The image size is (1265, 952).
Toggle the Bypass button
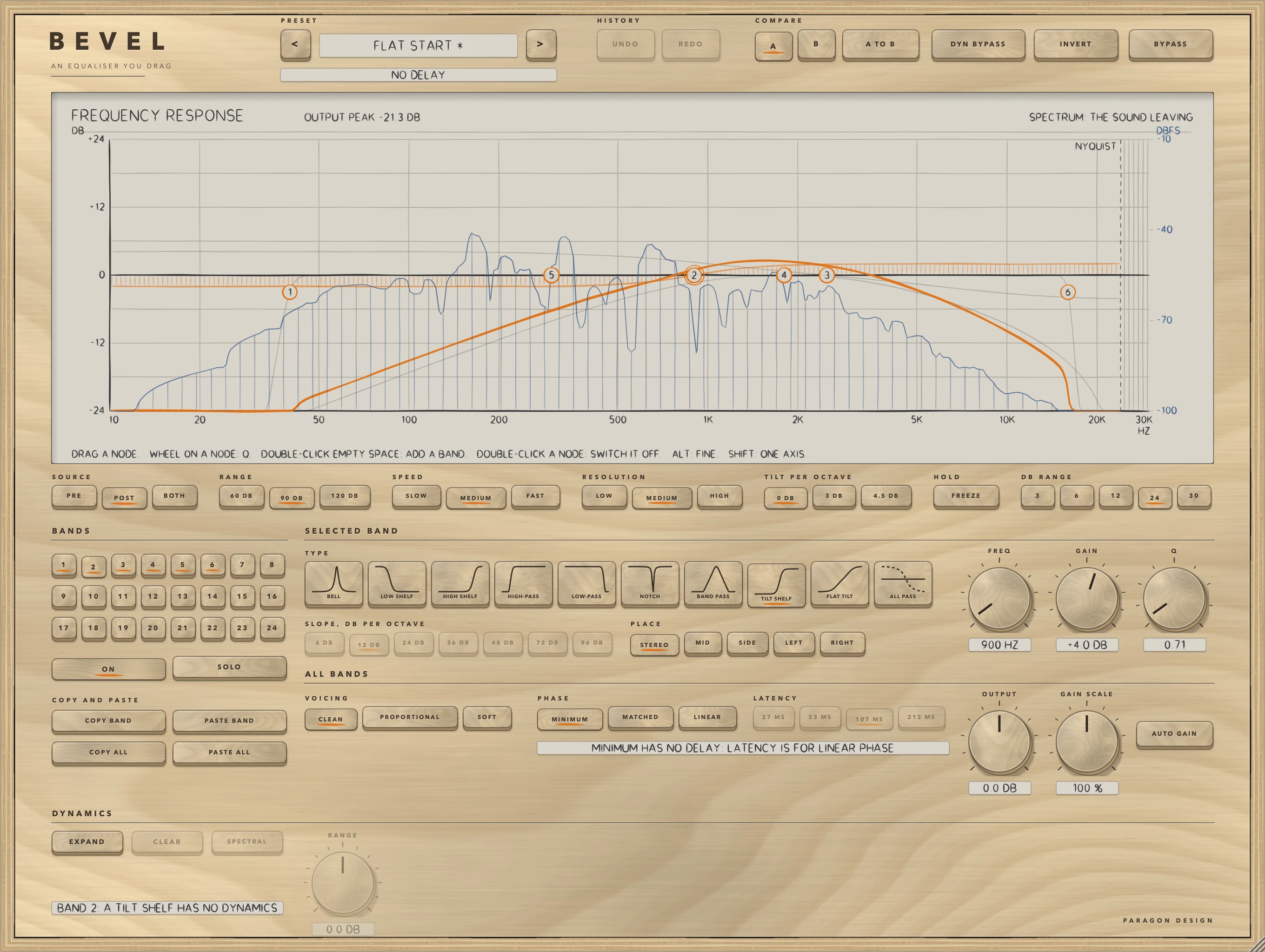tap(1170, 44)
